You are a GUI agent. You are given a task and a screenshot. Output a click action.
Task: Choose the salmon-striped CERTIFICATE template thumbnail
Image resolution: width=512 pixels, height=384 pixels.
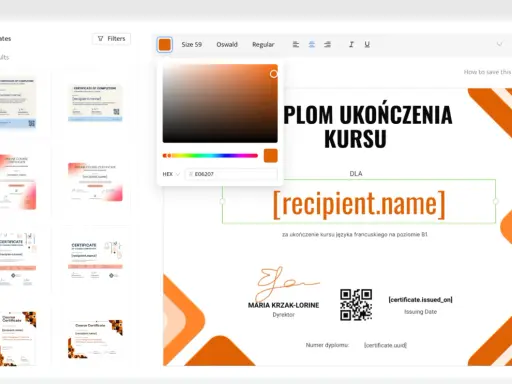coord(95,260)
